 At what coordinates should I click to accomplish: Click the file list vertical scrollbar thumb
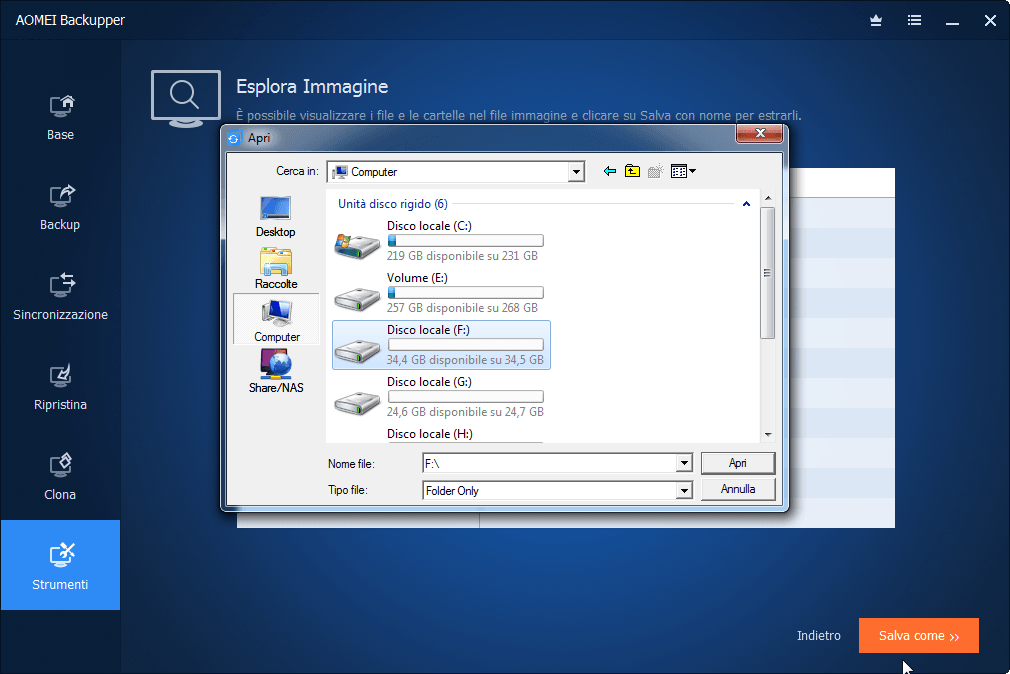[x=767, y=273]
